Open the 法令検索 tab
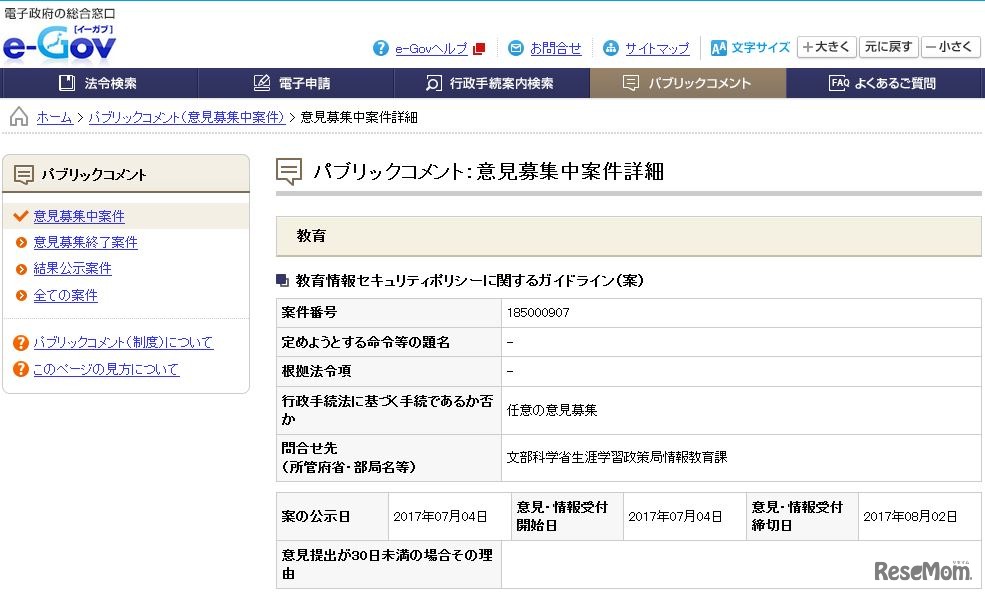 (99, 83)
